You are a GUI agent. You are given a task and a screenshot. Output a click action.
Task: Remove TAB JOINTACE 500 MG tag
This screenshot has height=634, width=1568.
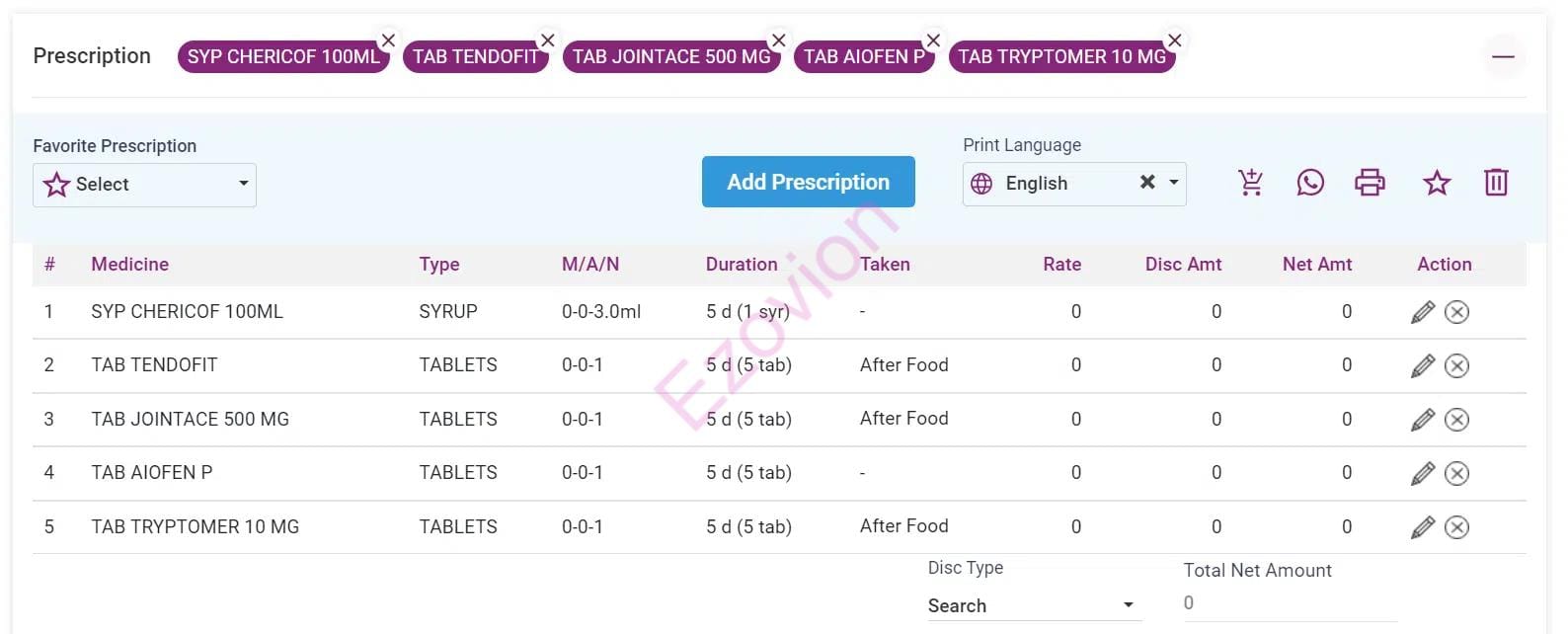pos(778,40)
